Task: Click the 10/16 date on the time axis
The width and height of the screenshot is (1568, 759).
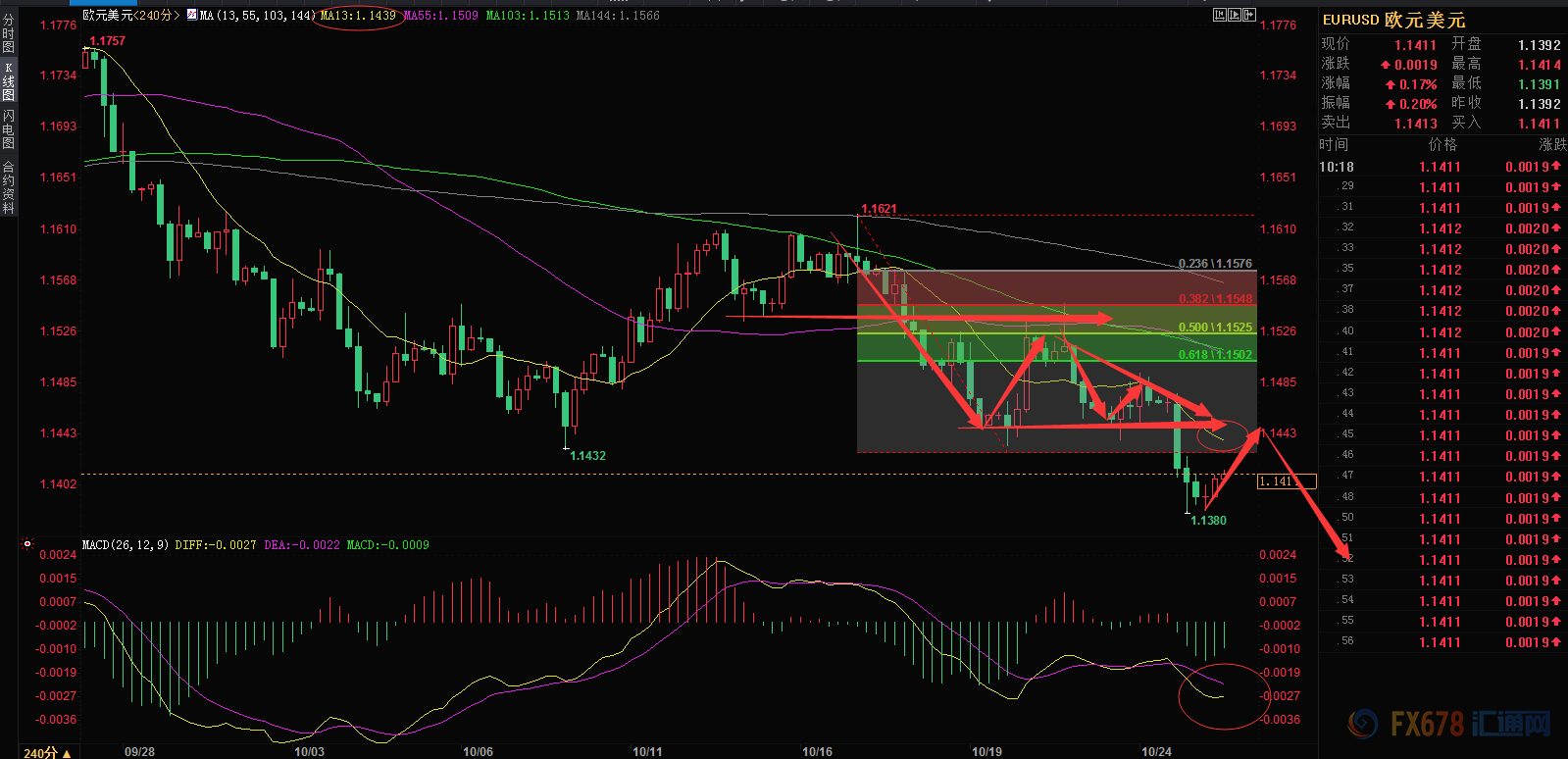Action: (817, 752)
